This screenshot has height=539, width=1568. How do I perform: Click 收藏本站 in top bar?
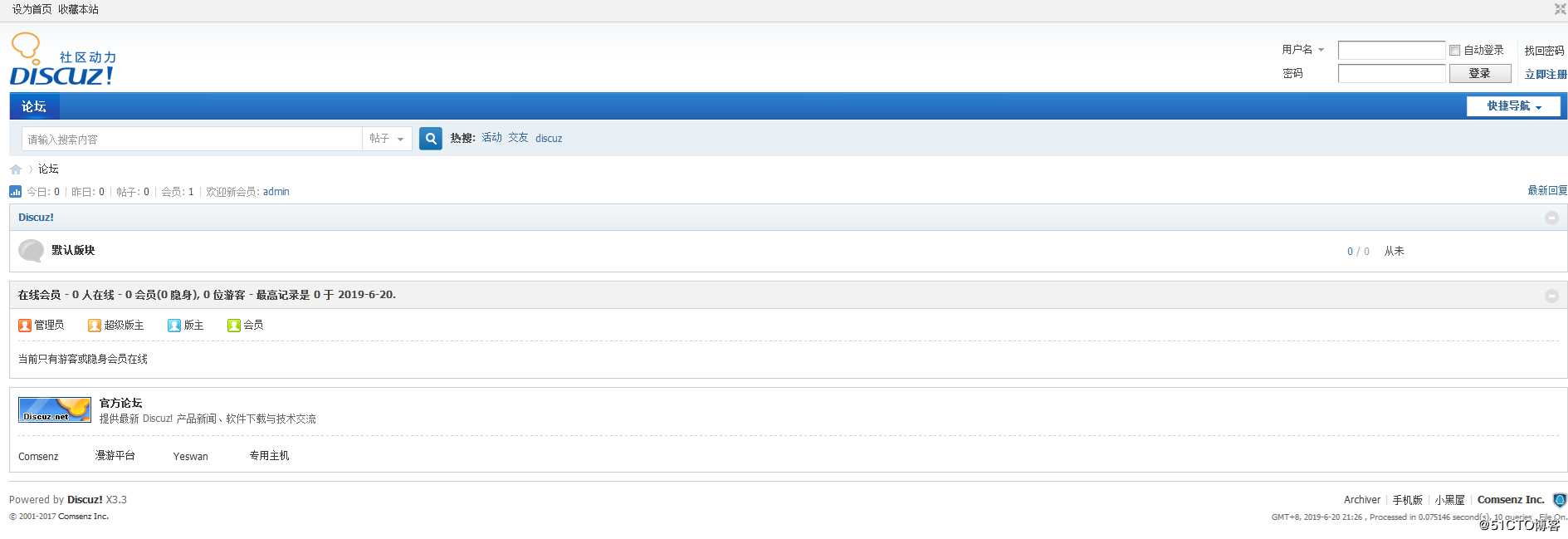pyautogui.click(x=78, y=9)
